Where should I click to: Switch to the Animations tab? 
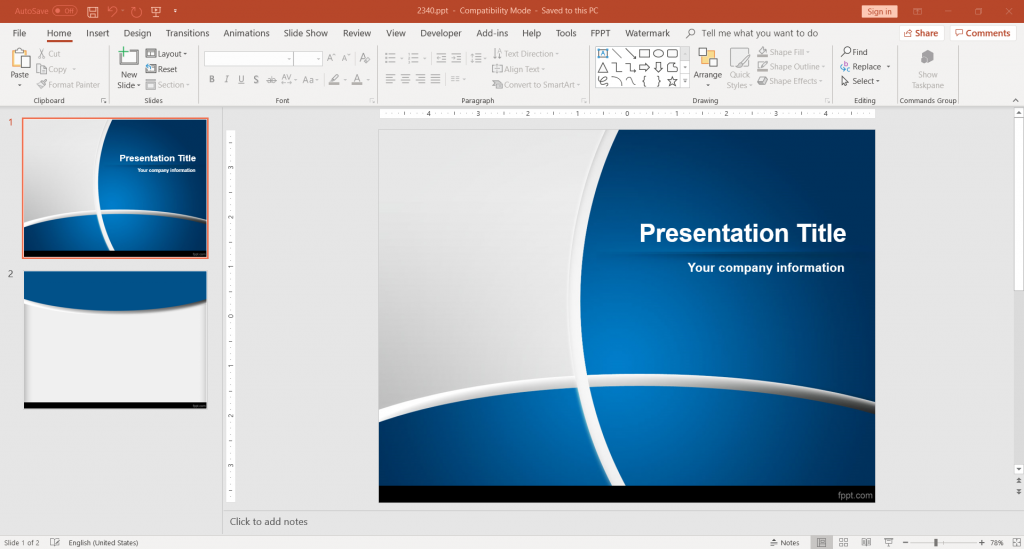[x=246, y=33]
